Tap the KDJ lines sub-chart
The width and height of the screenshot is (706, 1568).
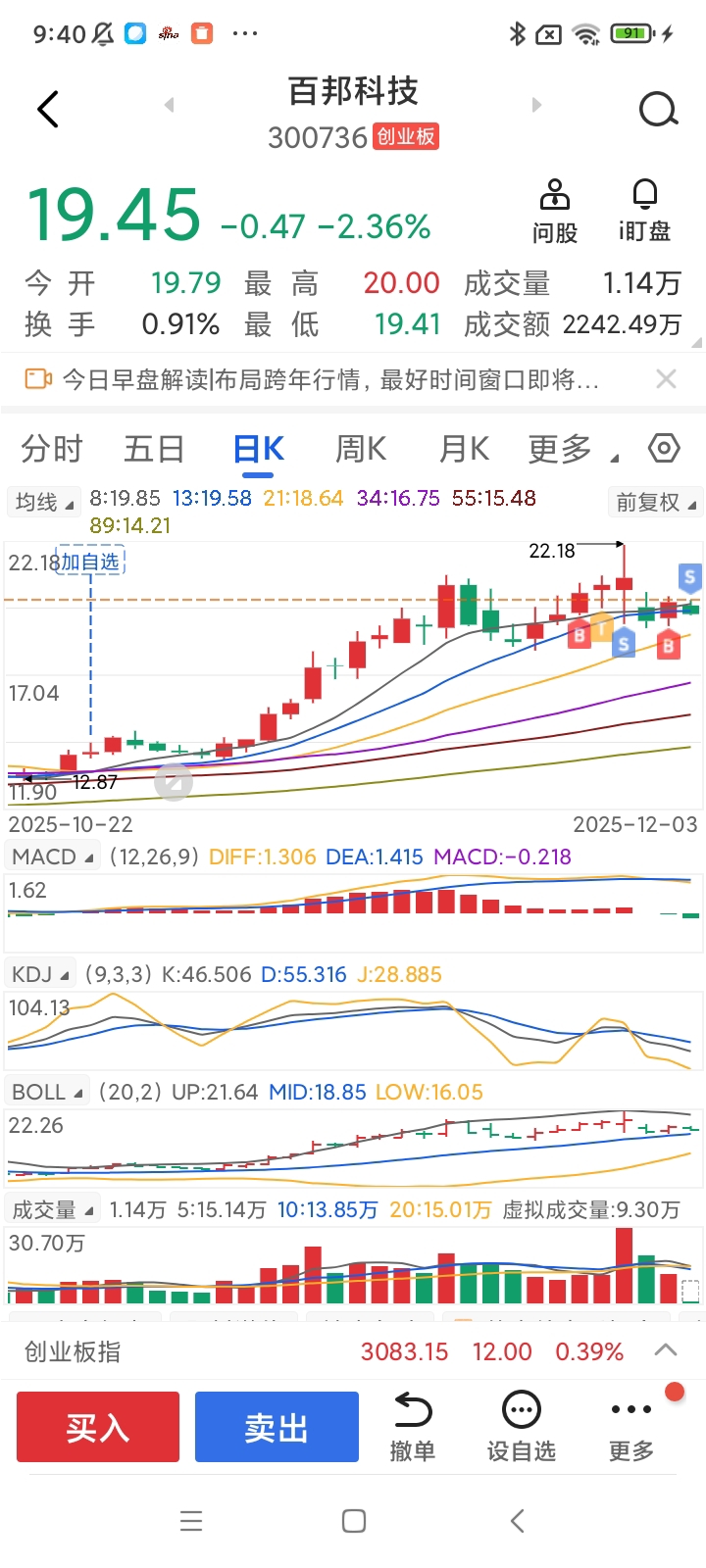353,1030
